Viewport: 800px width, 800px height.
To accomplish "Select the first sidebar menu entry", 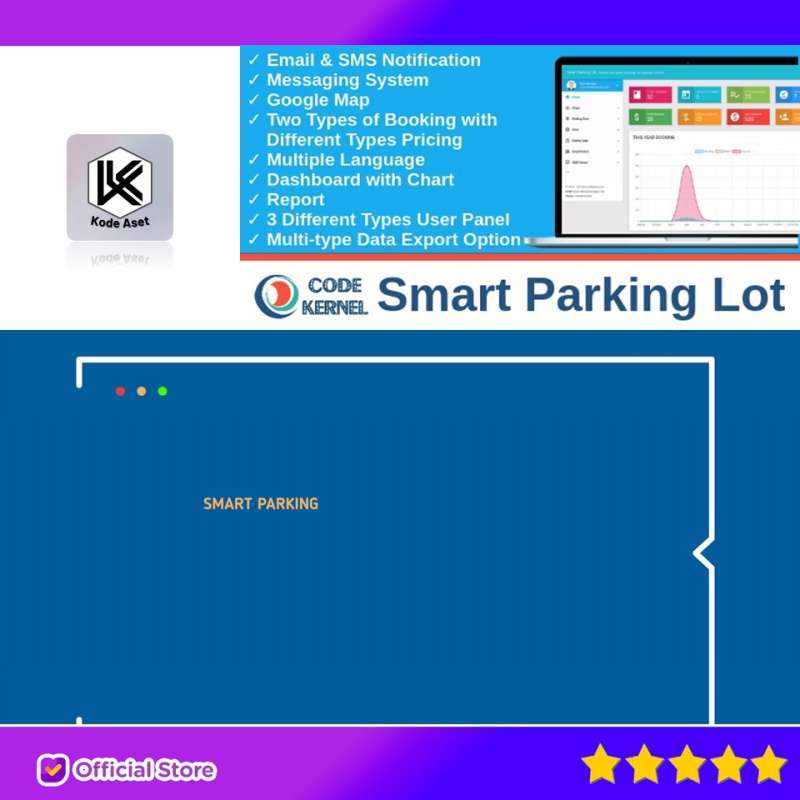I will coord(578,97).
